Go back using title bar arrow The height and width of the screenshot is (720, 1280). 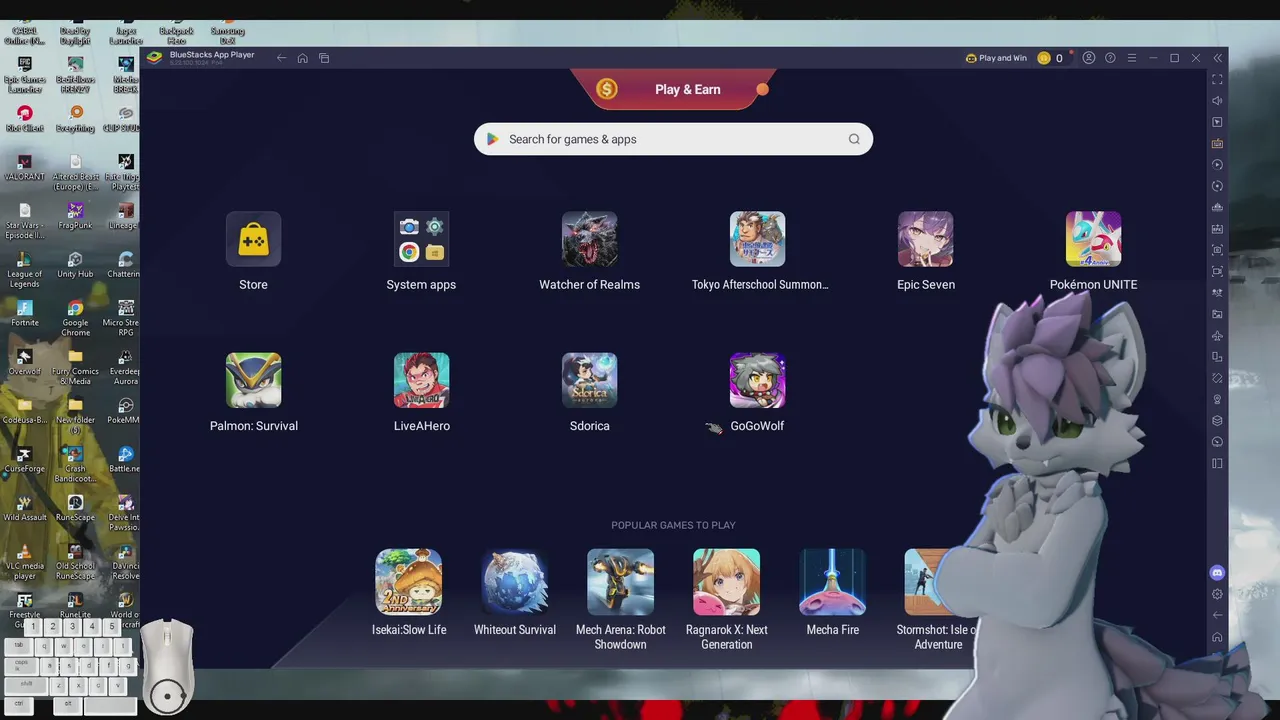(x=281, y=58)
